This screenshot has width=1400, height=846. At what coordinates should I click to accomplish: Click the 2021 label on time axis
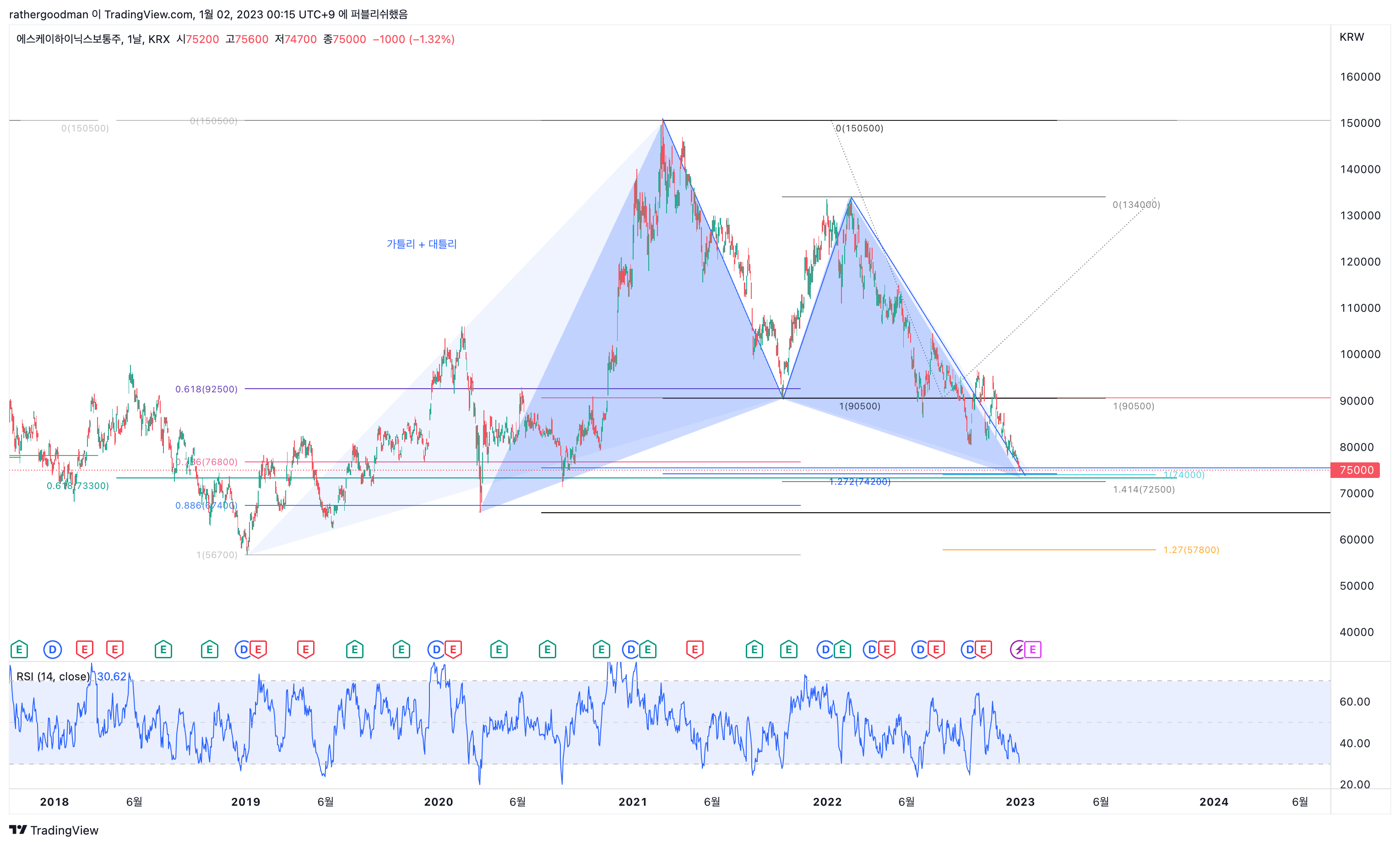click(632, 802)
